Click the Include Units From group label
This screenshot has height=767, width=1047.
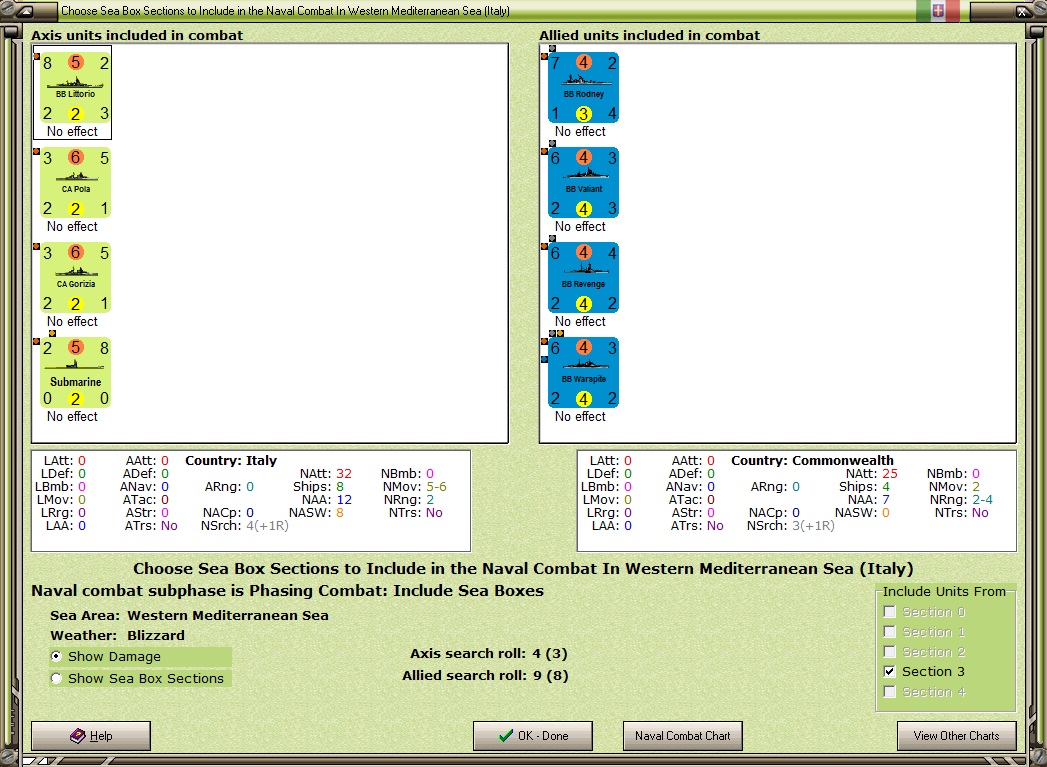pyautogui.click(x=944, y=591)
